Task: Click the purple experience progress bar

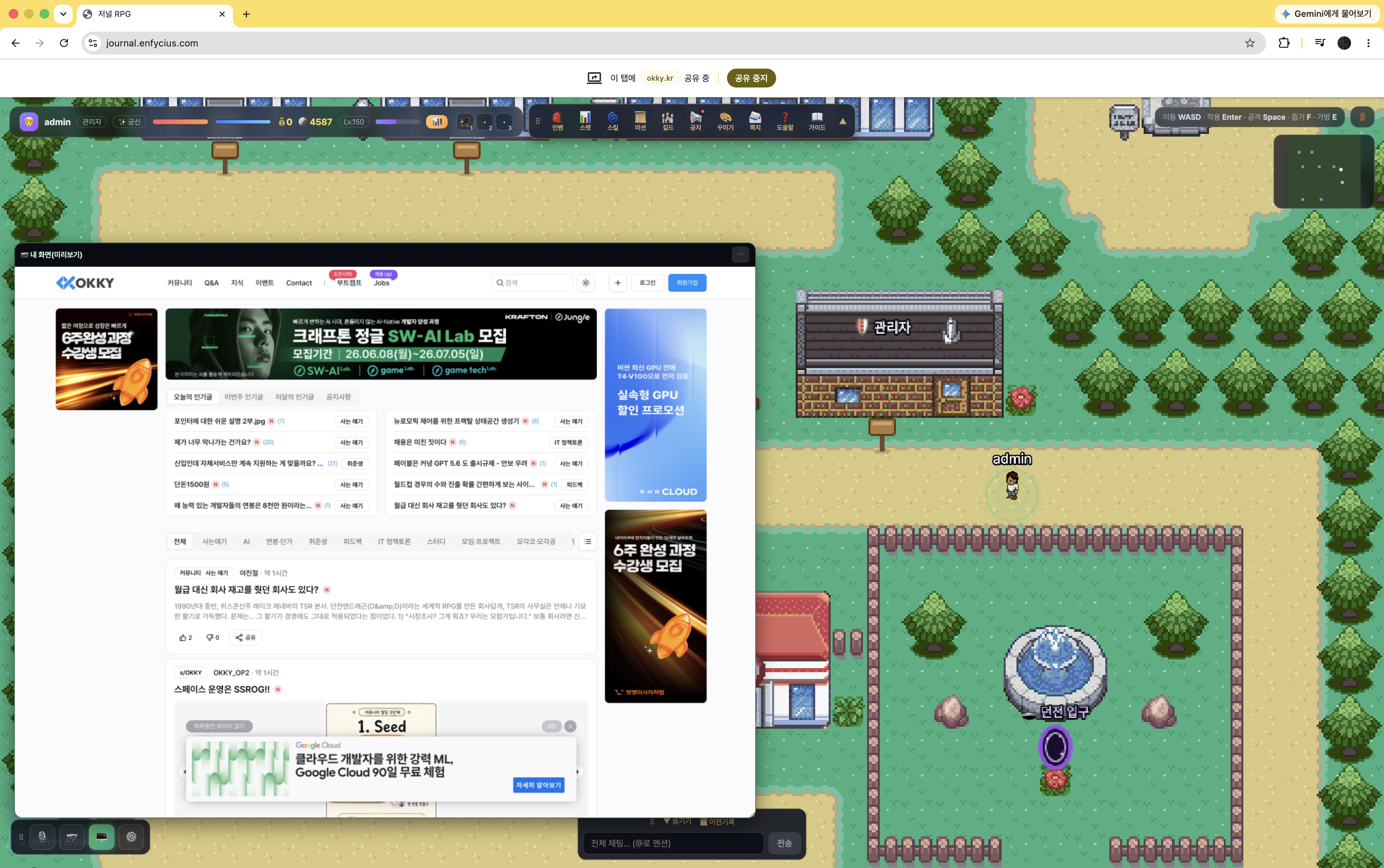Action: [x=397, y=122]
